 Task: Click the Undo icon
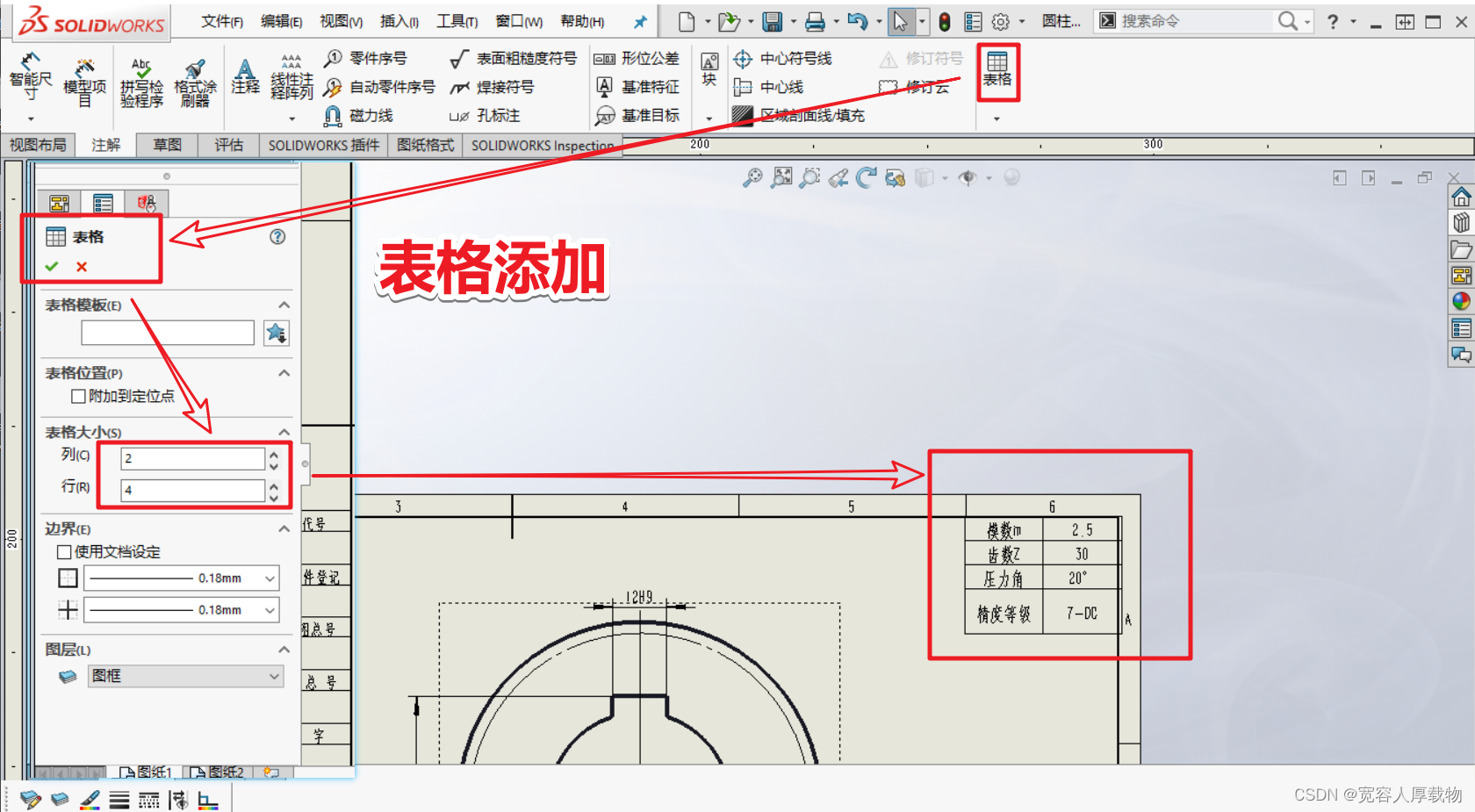pyautogui.click(x=857, y=21)
